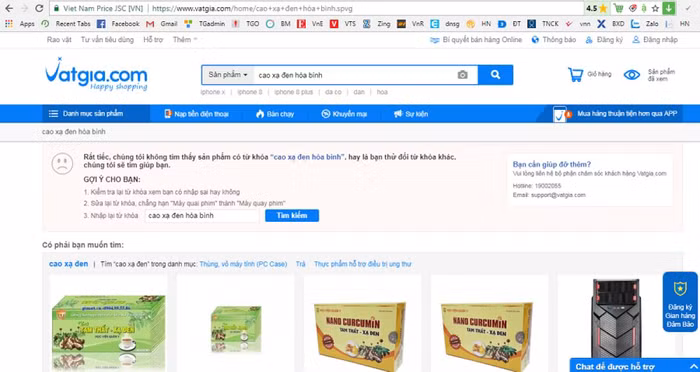The width and height of the screenshot is (700, 372).
Task: Bookmark page with the star outline icon
Action: pos(655,8)
